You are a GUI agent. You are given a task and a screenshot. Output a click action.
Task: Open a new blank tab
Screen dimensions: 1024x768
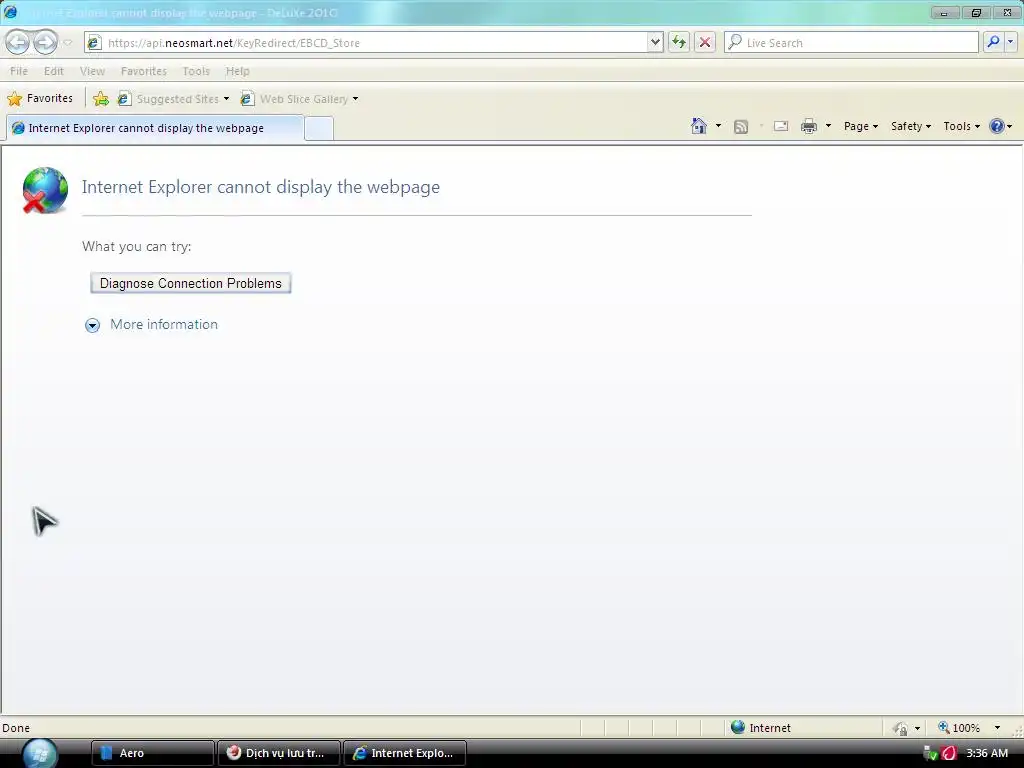(319, 129)
